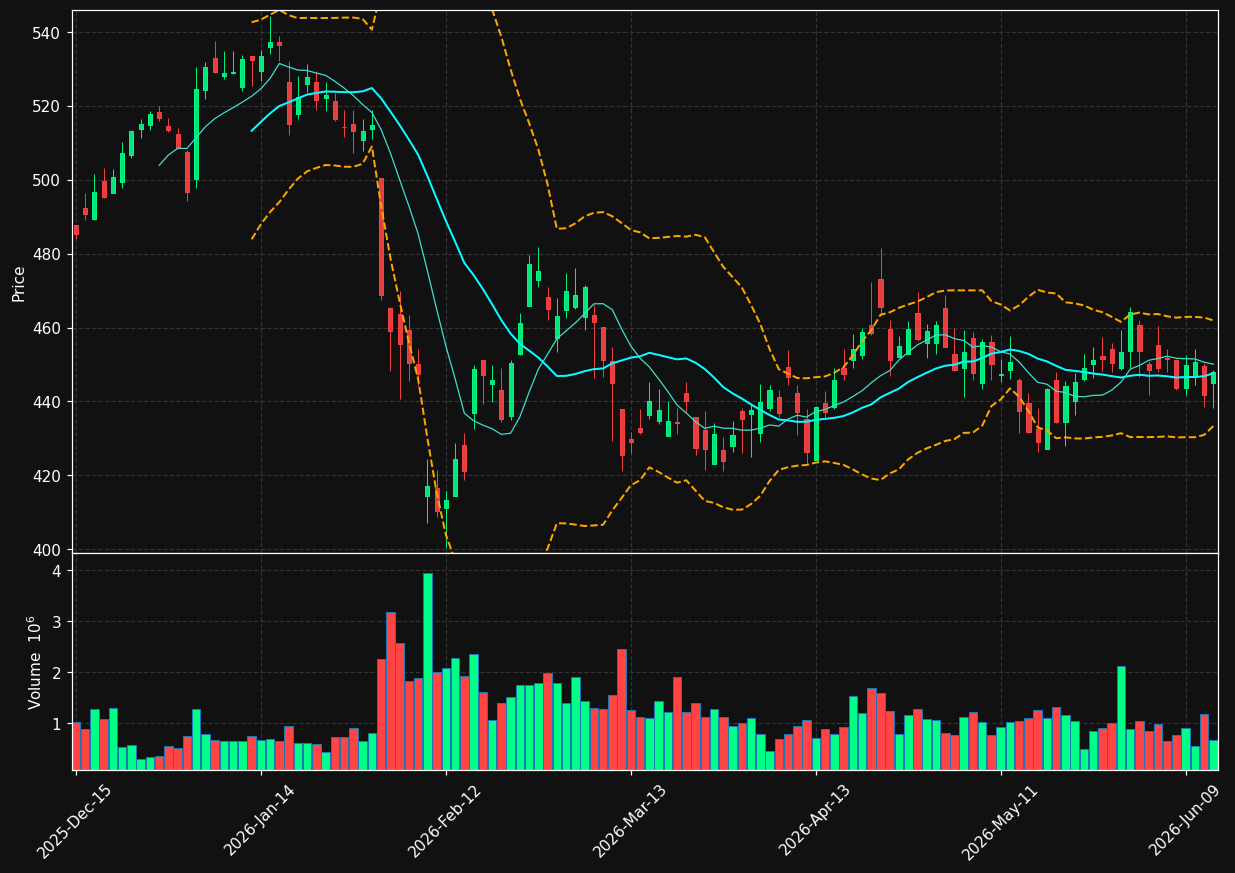
Task: Click the 2026-Jan-14 date label
Action: tap(260, 820)
